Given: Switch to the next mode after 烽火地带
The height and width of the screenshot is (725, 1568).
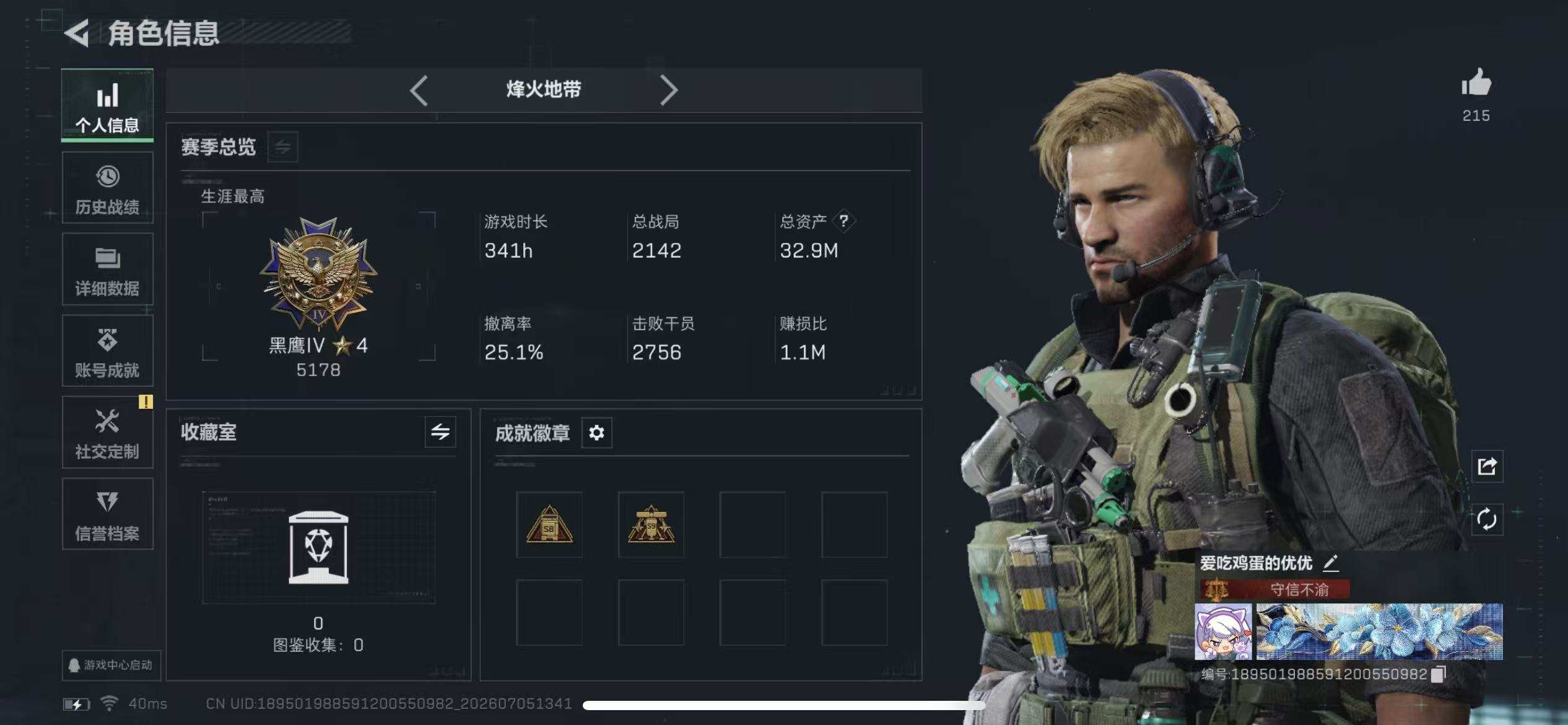Looking at the screenshot, I should pos(668,90).
